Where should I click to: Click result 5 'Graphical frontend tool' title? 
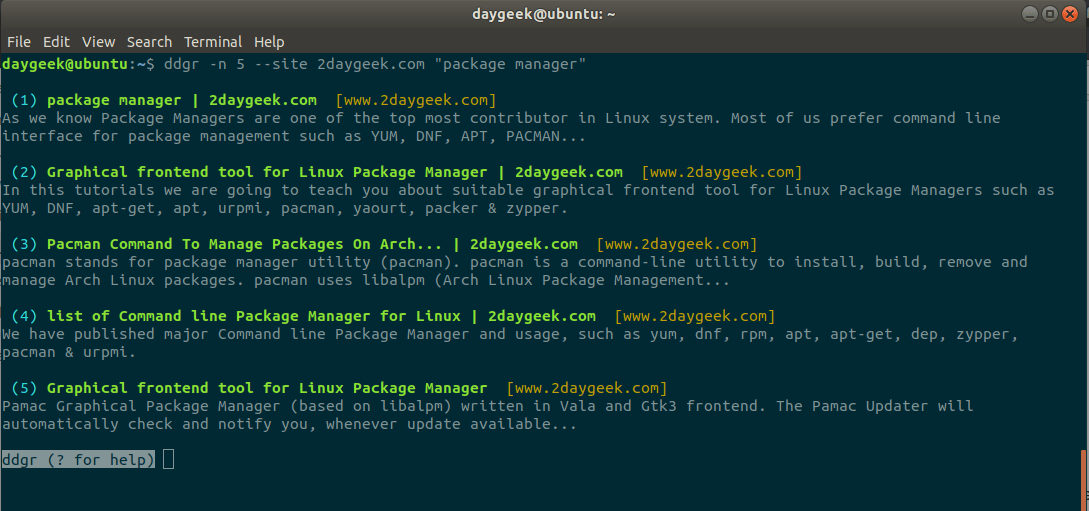point(267,388)
